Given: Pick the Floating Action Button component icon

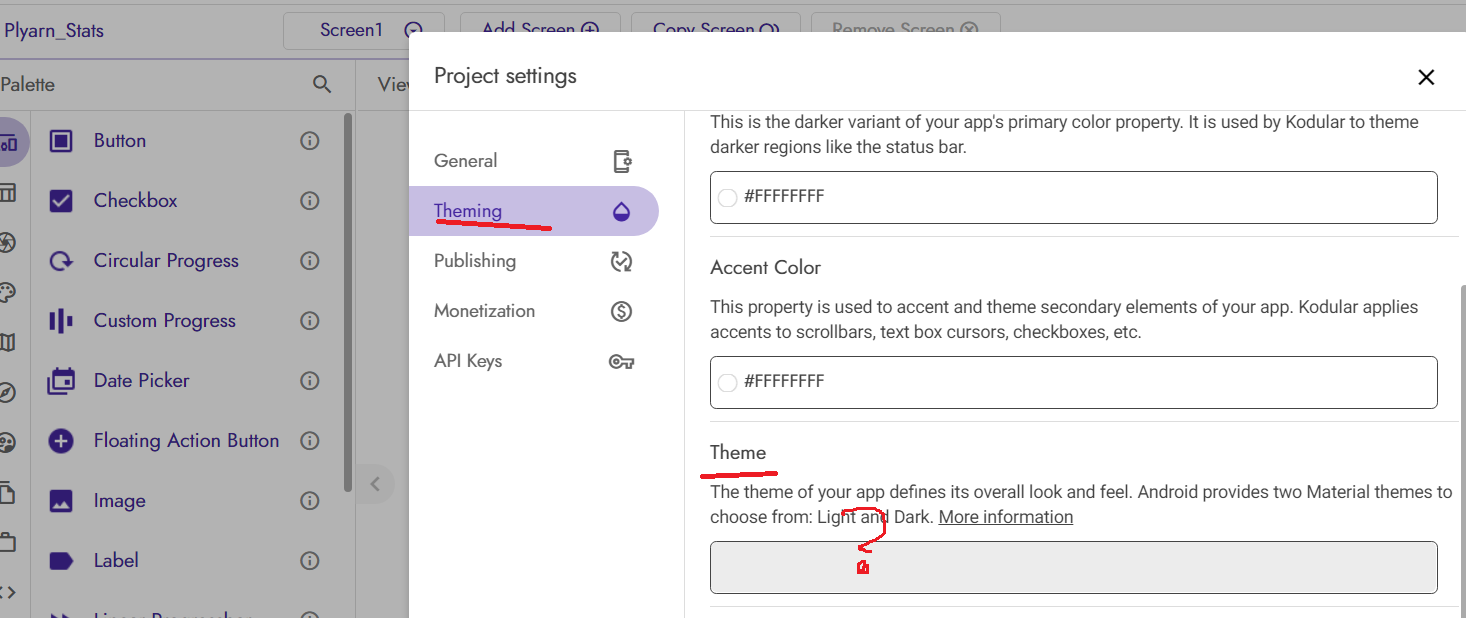Looking at the screenshot, I should coord(61,441).
